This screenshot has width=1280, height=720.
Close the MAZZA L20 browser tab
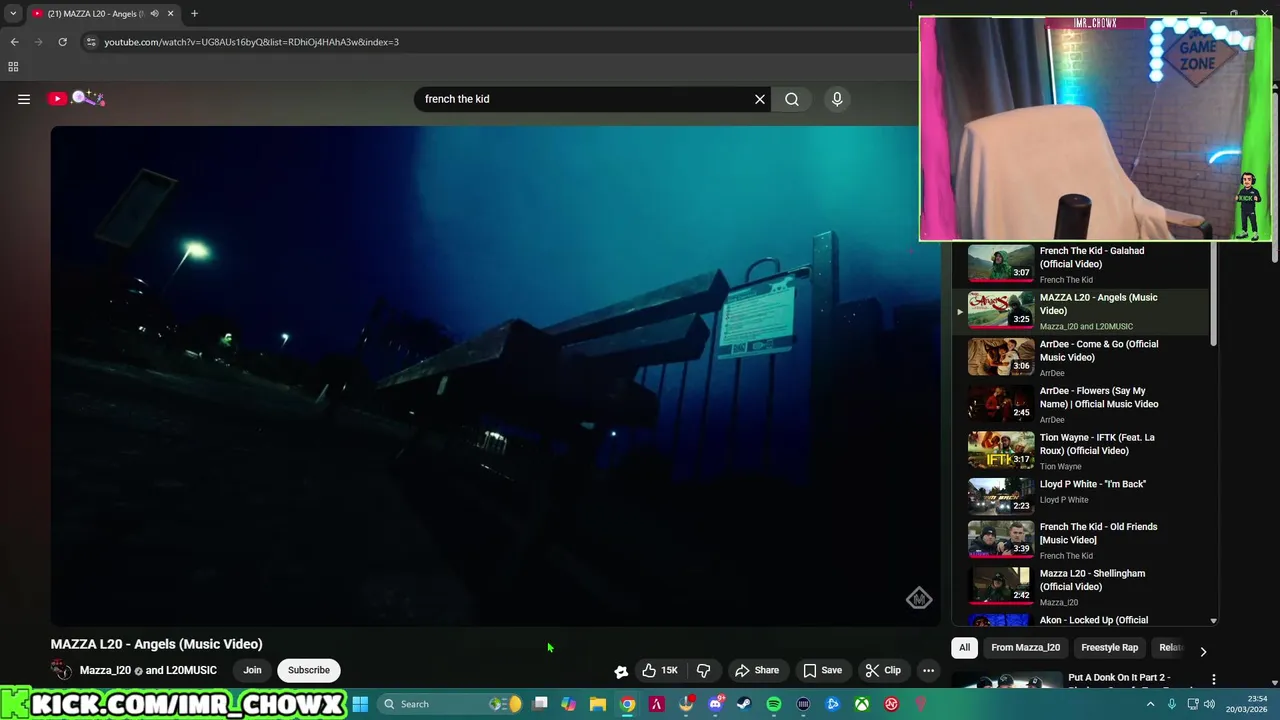point(170,14)
